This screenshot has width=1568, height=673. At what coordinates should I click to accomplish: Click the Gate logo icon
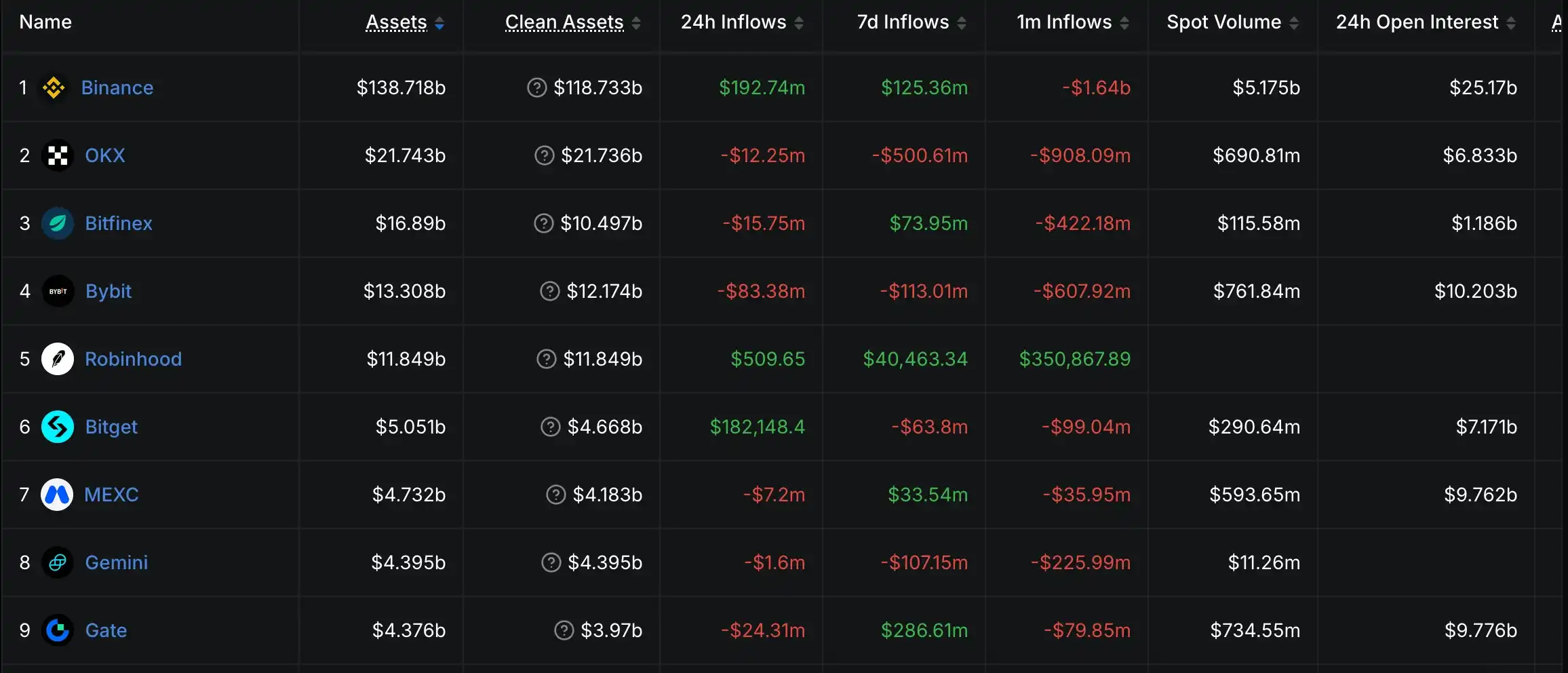[58, 630]
